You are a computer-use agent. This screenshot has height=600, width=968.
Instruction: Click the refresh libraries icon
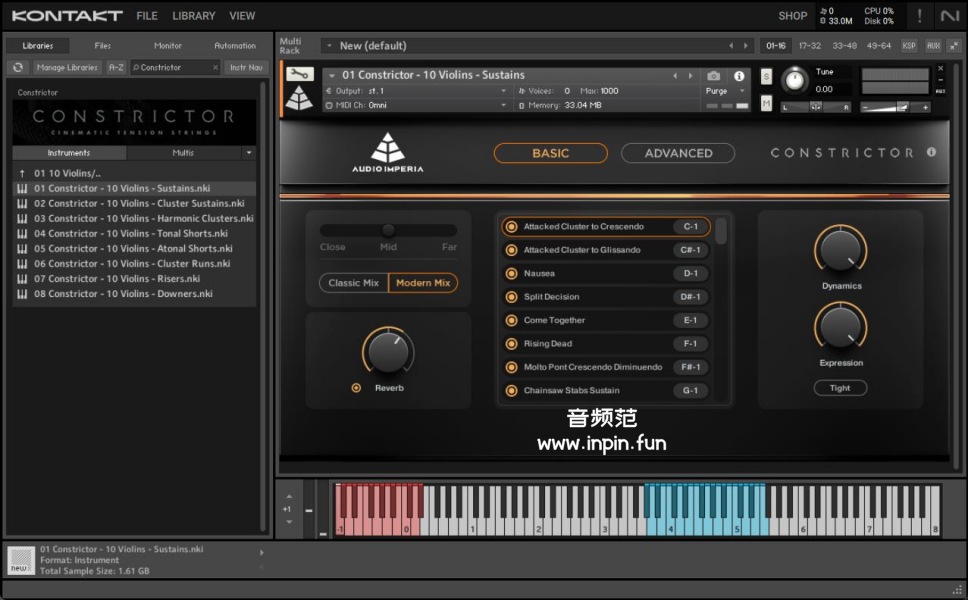tap(17, 67)
